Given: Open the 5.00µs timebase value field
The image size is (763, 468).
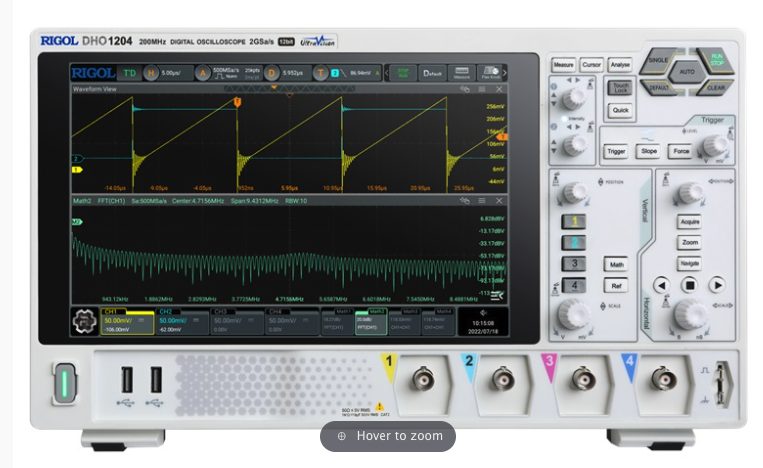Looking at the screenshot, I should pyautogui.click(x=171, y=73).
